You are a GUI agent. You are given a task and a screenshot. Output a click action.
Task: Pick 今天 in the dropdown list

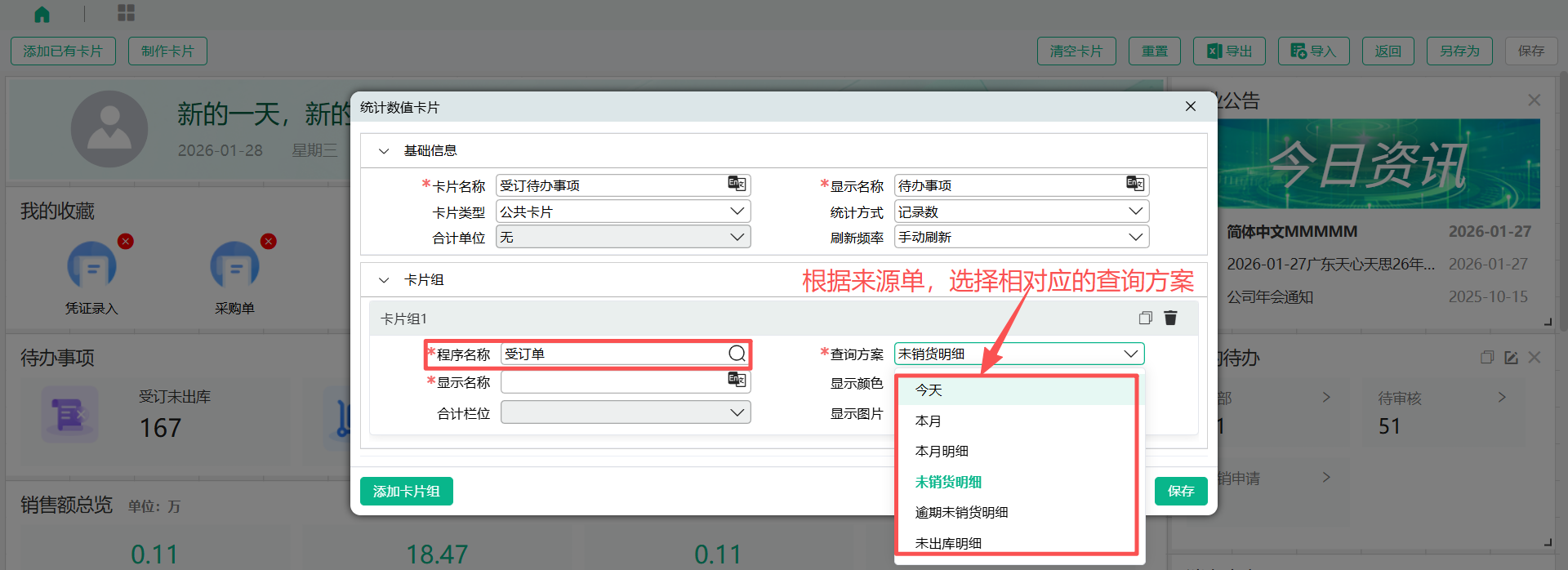click(x=929, y=390)
